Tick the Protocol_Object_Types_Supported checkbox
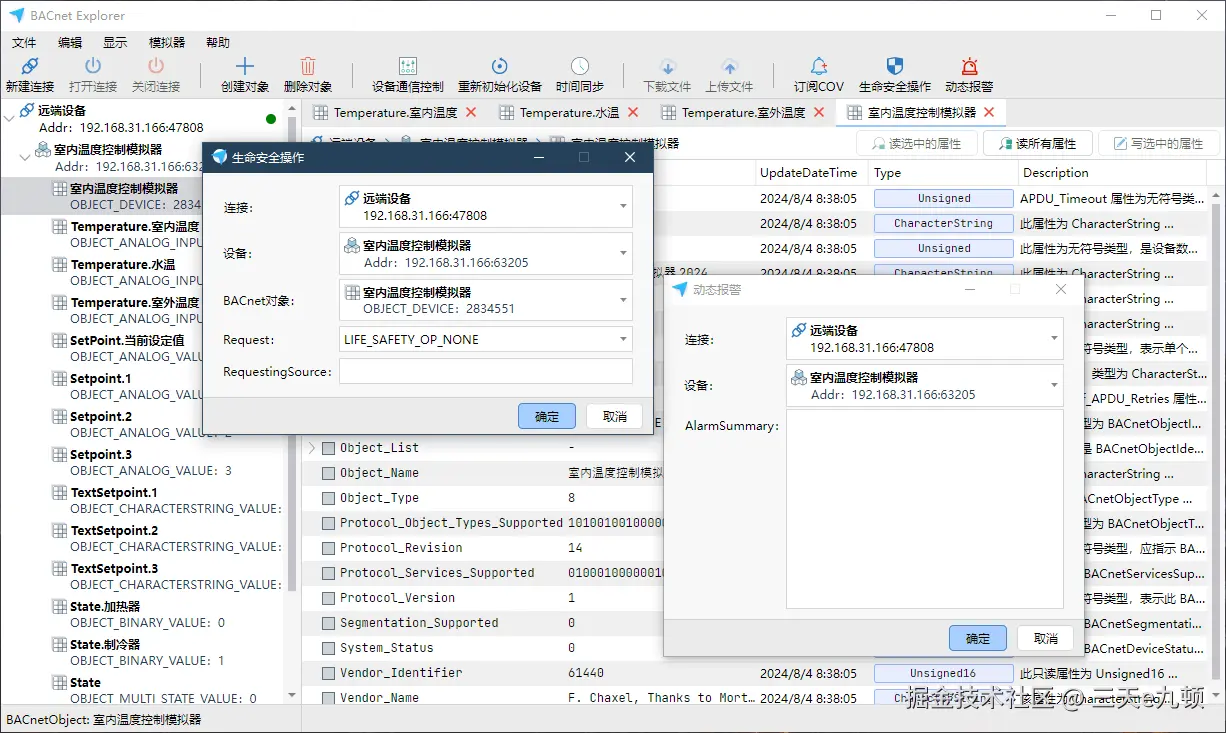Image resolution: width=1226 pixels, height=733 pixels. coord(328,523)
